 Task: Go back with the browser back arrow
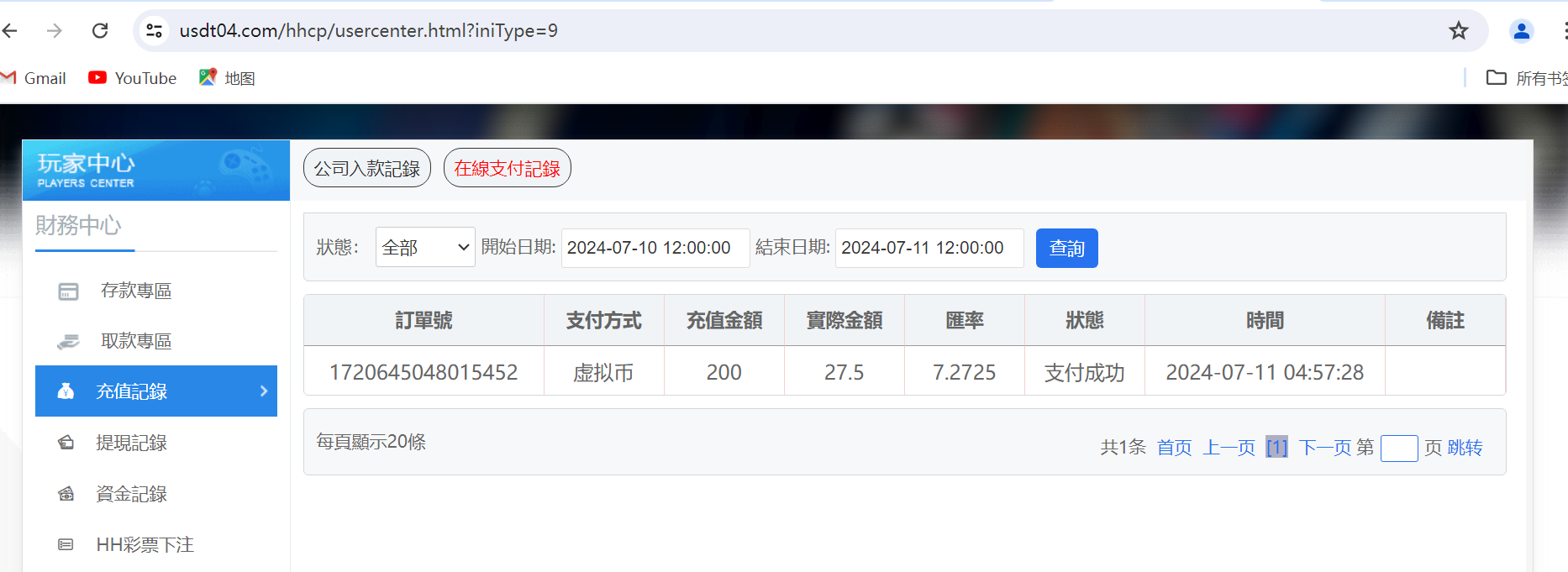click(x=10, y=31)
